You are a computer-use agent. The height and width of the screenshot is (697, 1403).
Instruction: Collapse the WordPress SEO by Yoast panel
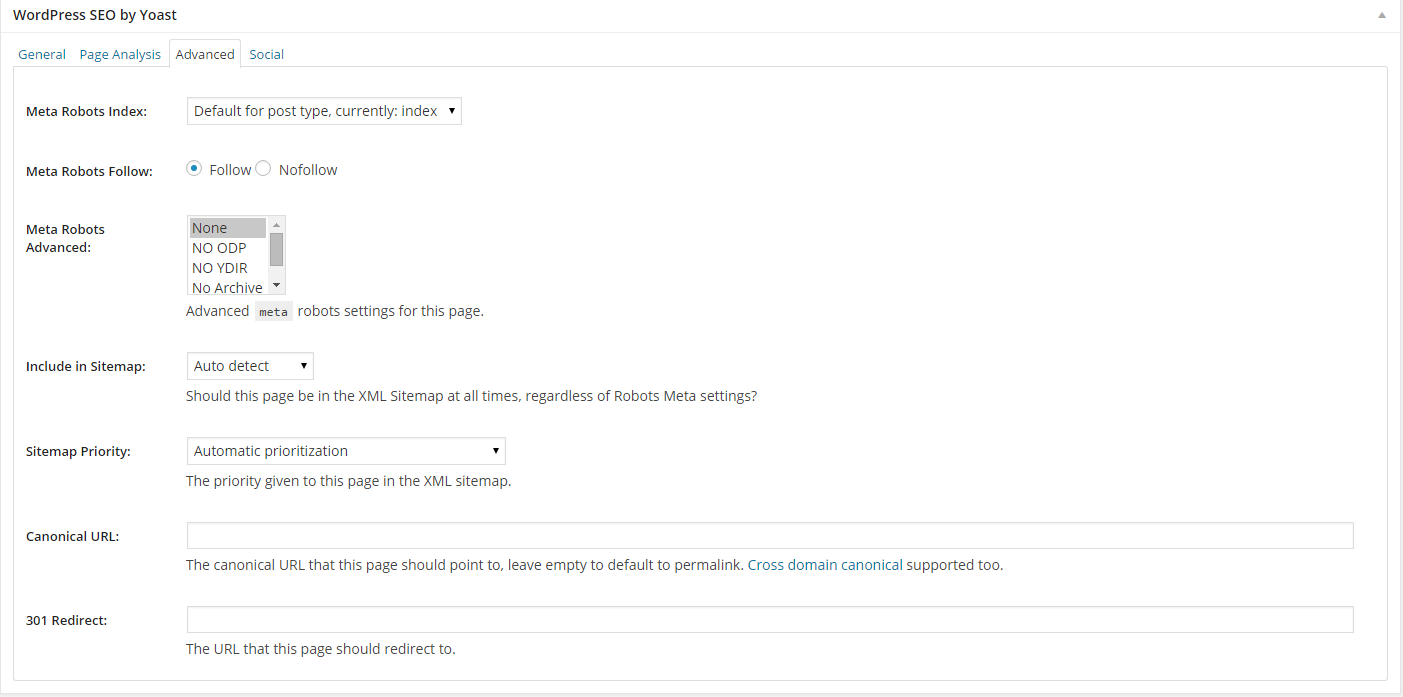[1382, 14]
